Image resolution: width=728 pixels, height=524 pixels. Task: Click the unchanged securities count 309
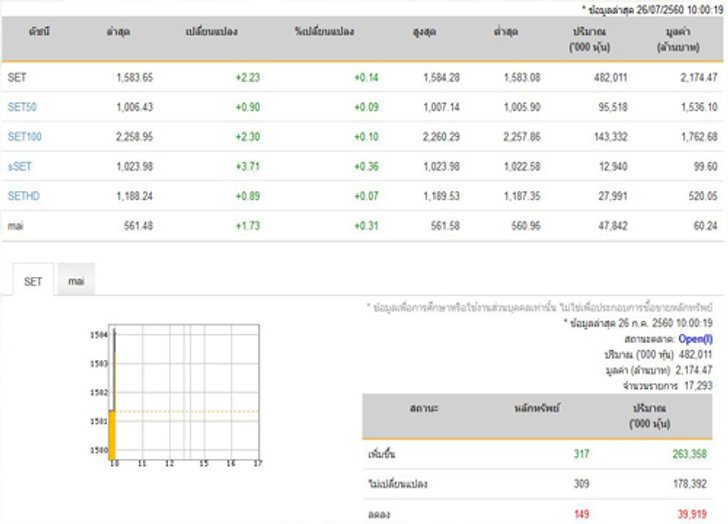[581, 484]
